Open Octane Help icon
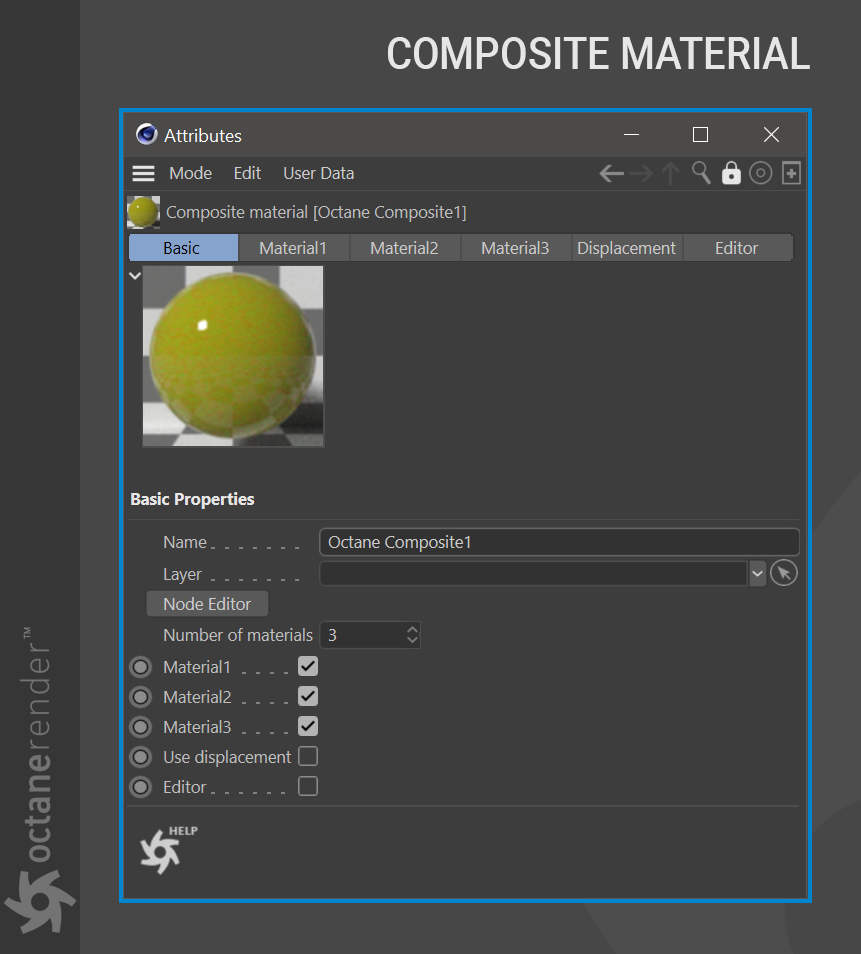Screen dimensions: 861x954 pyautogui.click(x=167, y=849)
